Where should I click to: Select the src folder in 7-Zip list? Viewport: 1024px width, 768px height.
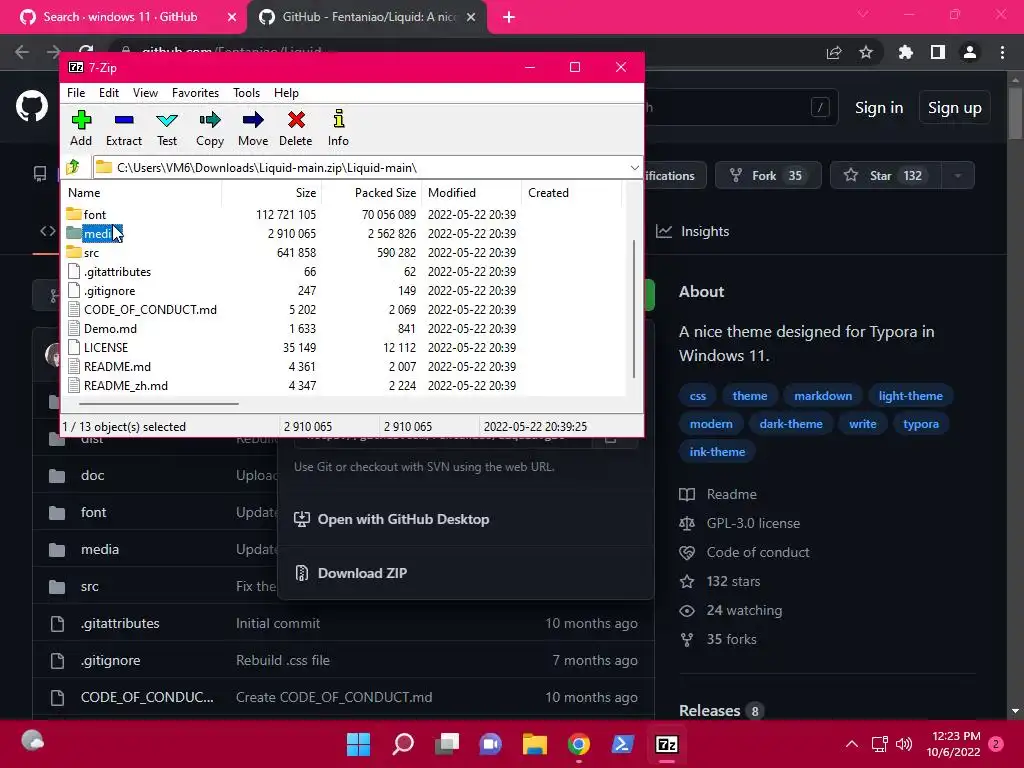click(x=91, y=253)
